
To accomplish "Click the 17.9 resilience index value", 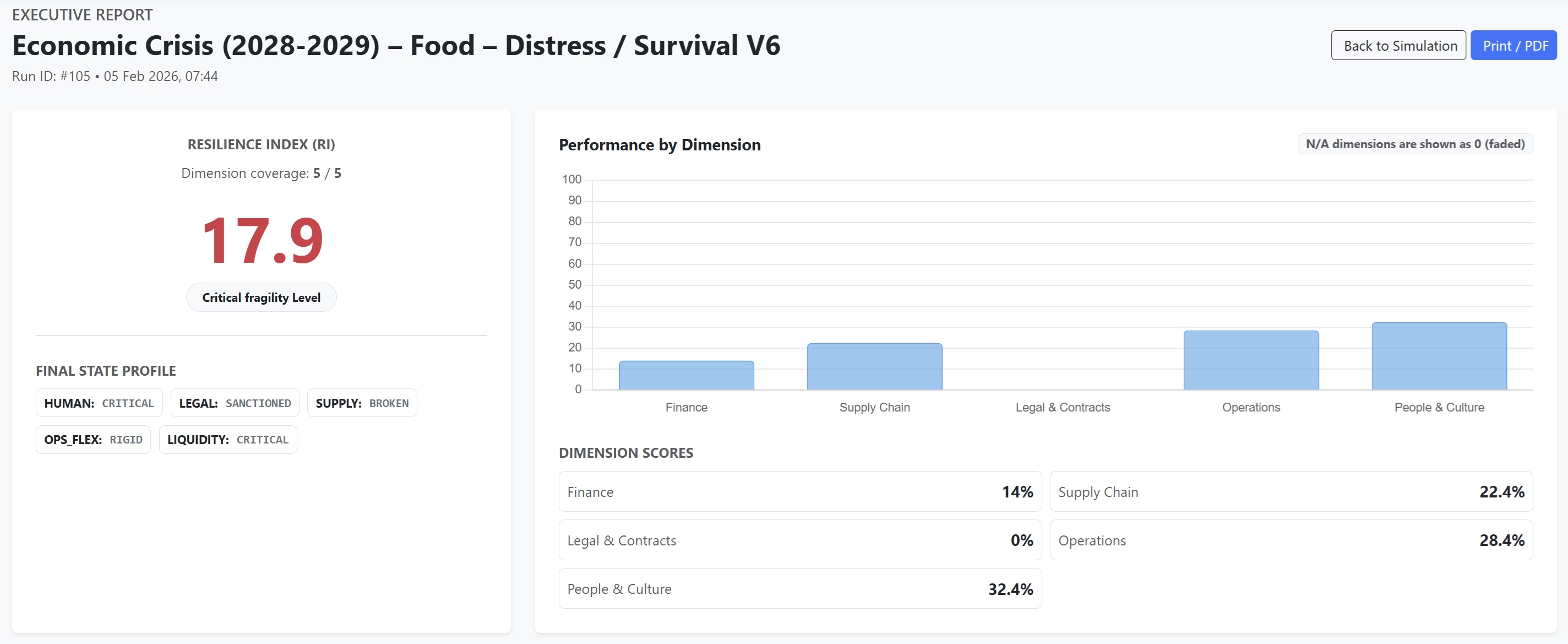I will pos(262,242).
